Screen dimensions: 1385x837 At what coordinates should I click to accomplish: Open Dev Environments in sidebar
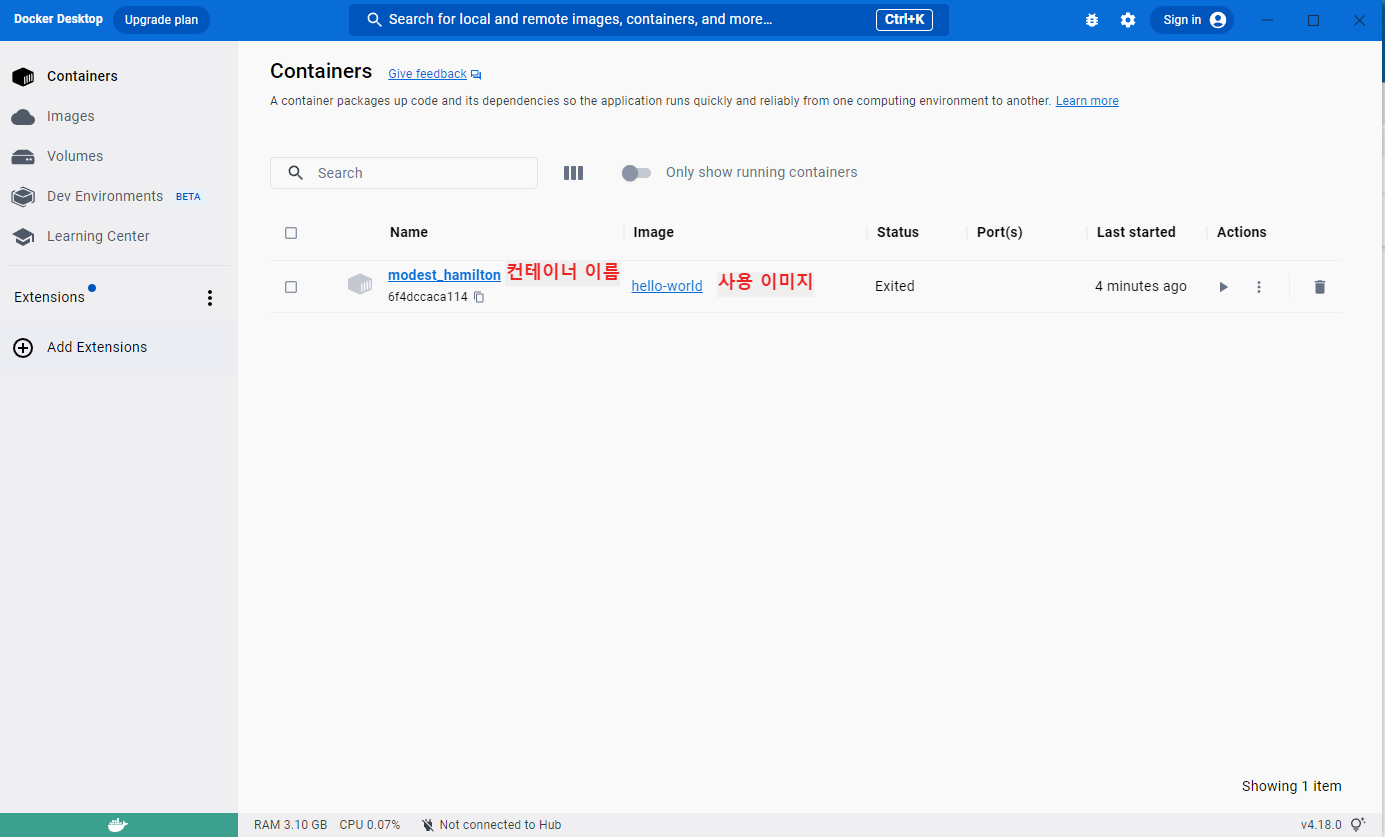pos(118,196)
